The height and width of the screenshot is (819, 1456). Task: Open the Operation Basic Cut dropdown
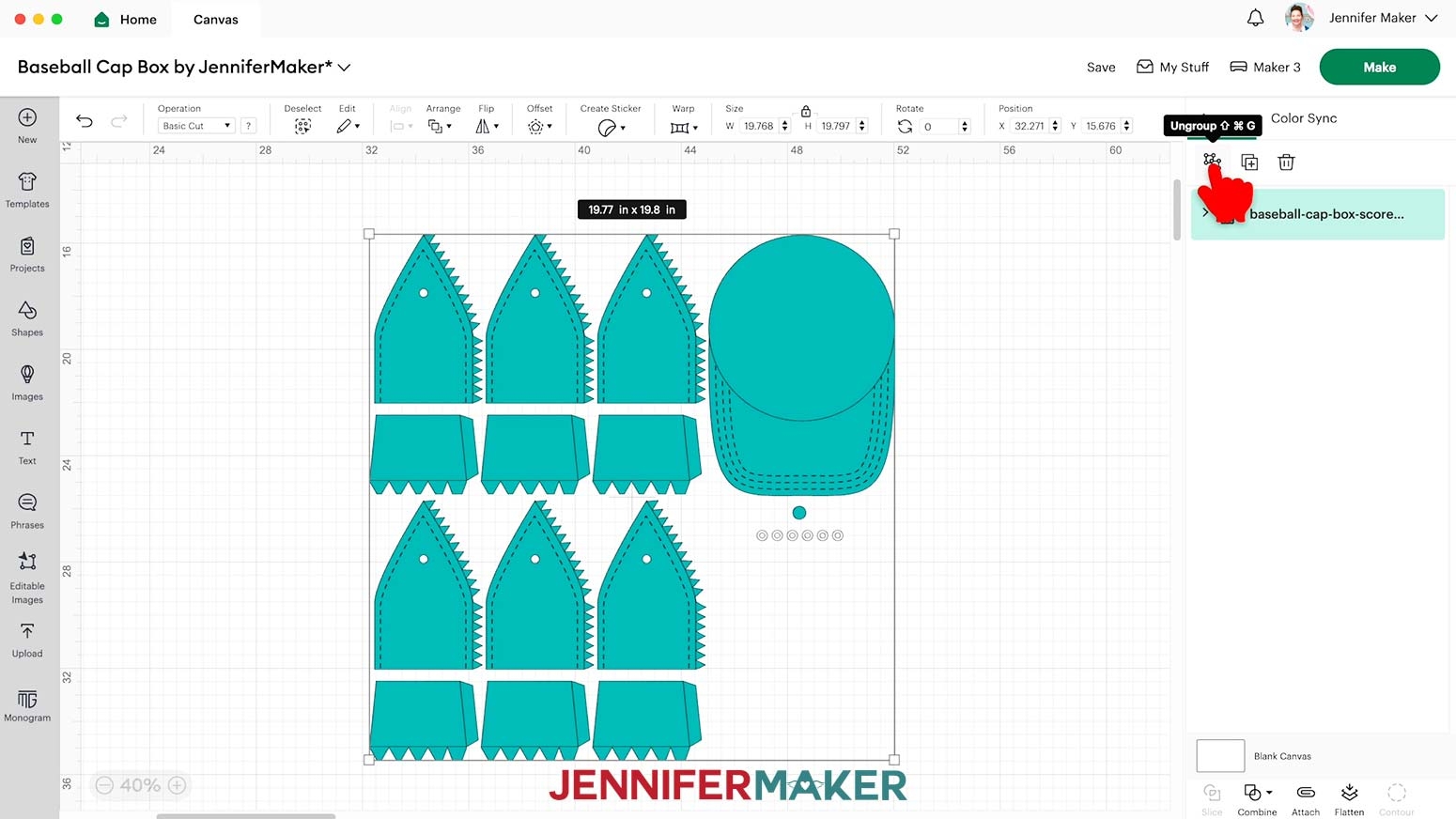point(194,125)
